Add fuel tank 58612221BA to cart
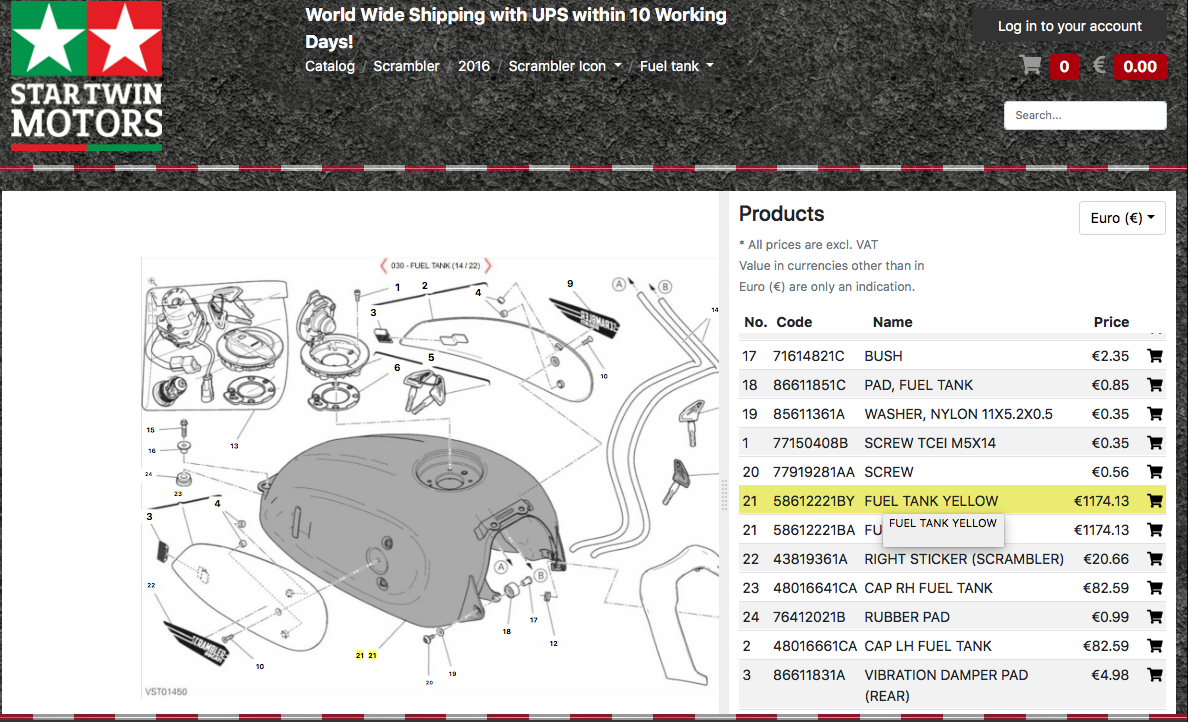 (x=1155, y=530)
